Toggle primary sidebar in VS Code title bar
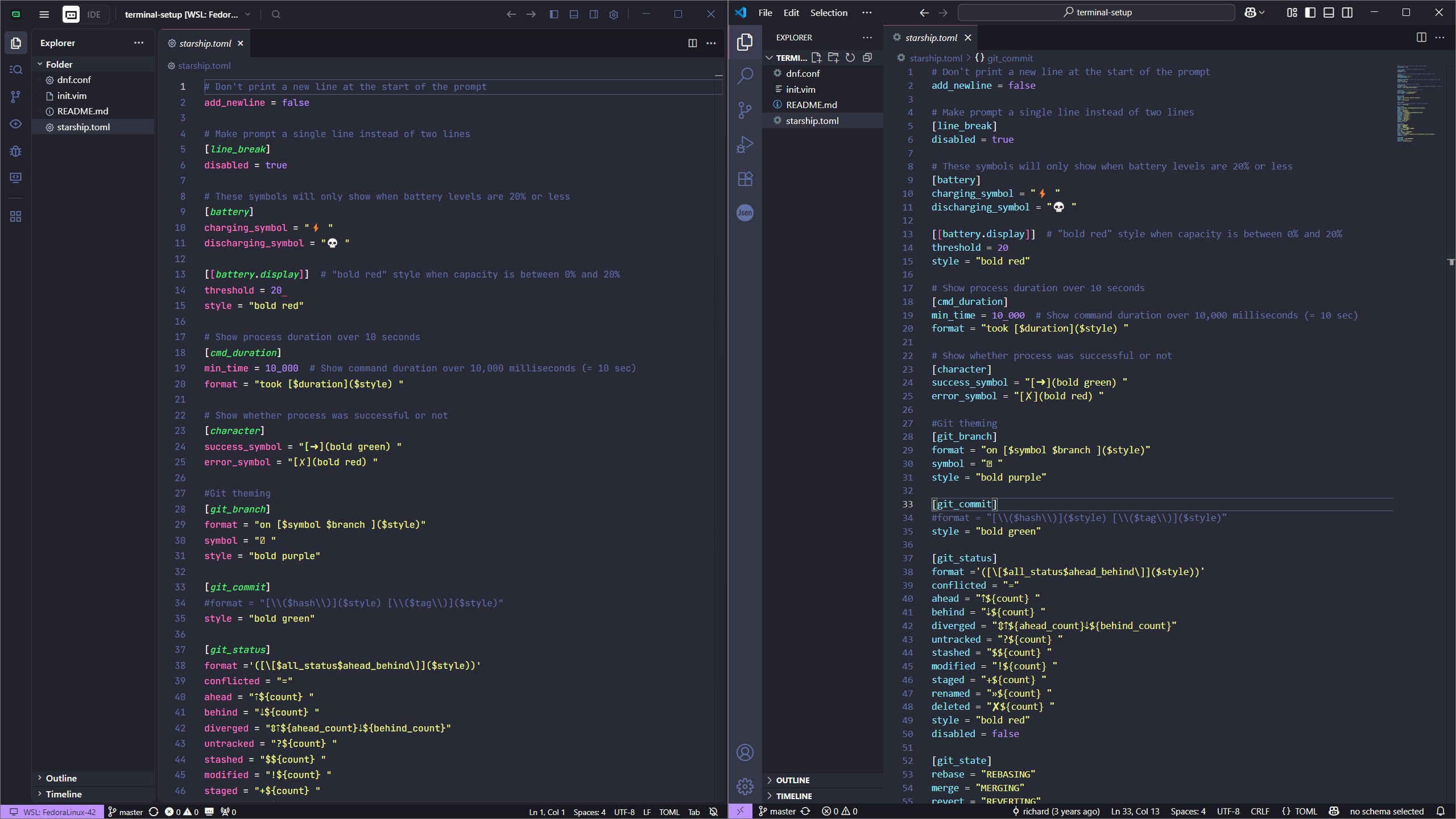1456x819 pixels. tap(1310, 13)
